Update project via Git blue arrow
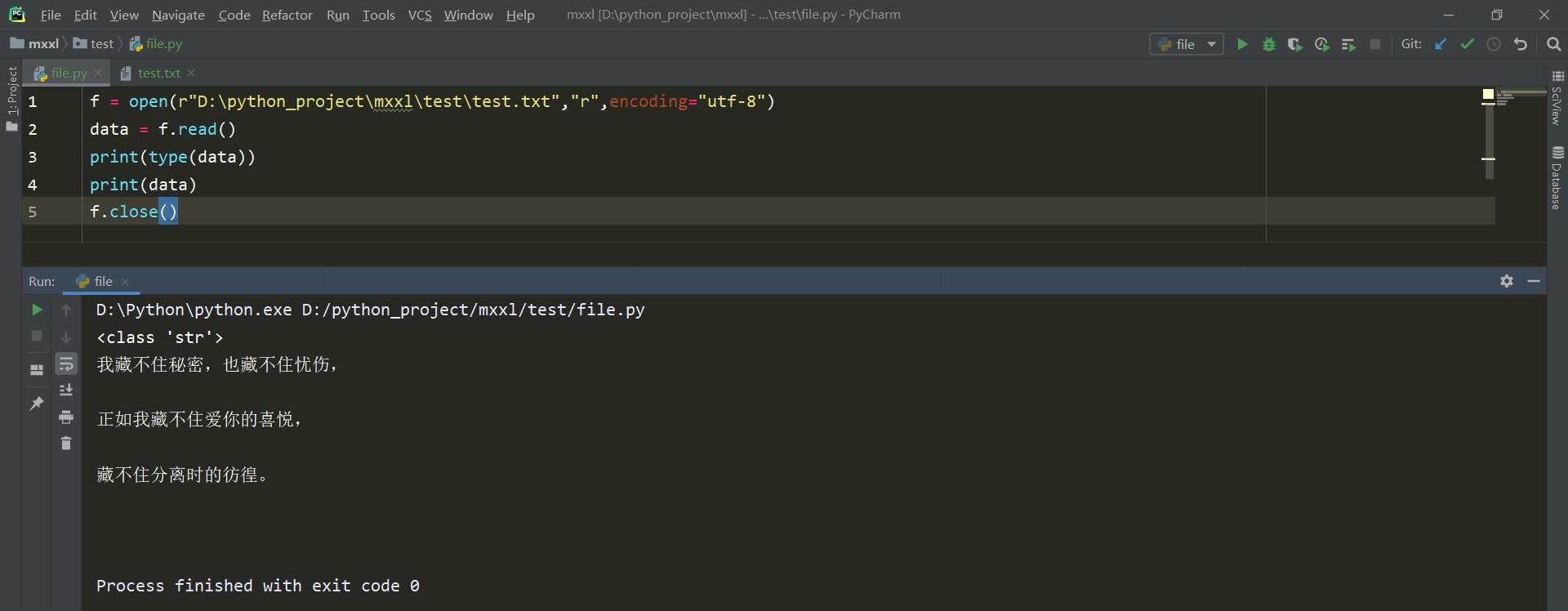Screen dimensions: 1568x611 pos(1441,44)
